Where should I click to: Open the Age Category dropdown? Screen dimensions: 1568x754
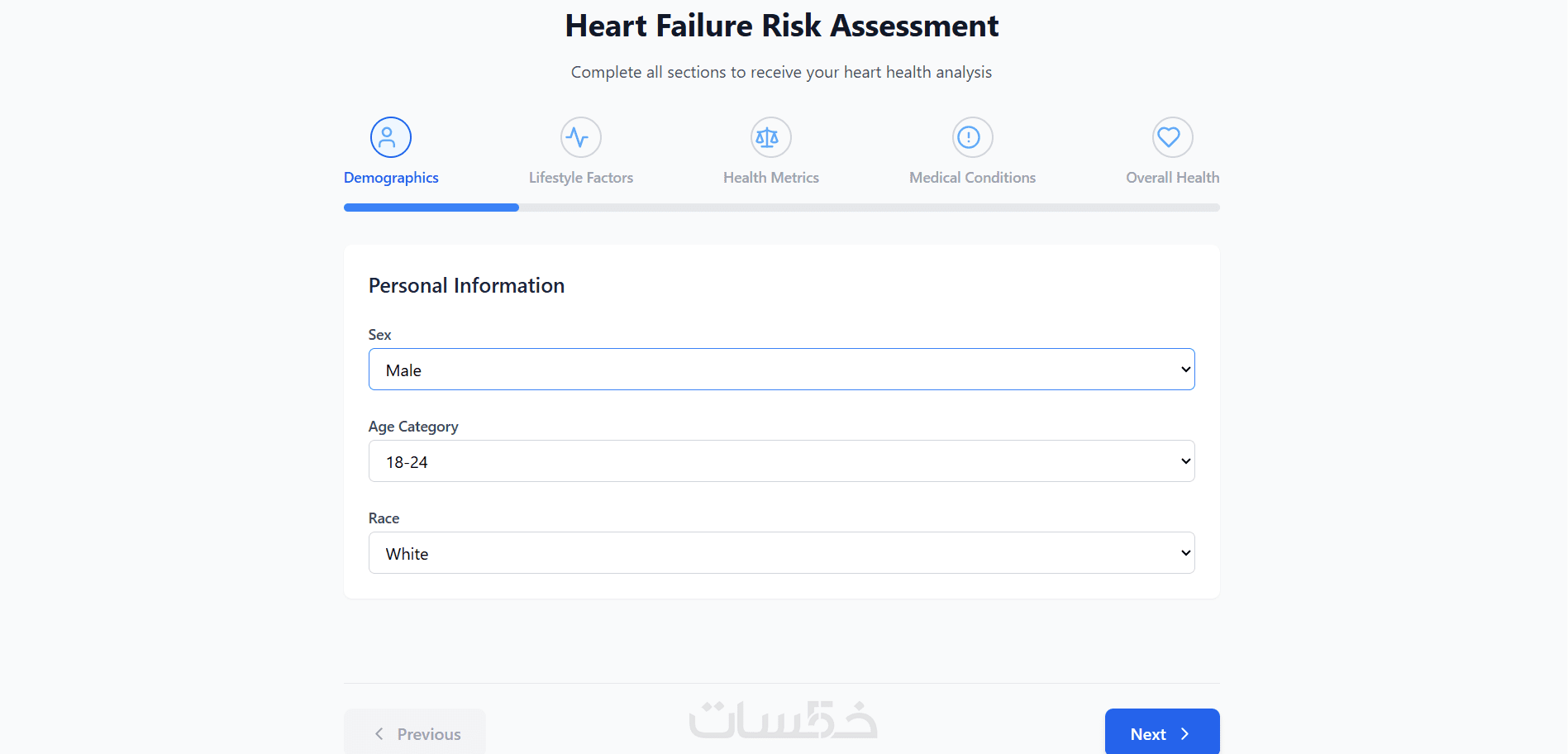click(781, 461)
